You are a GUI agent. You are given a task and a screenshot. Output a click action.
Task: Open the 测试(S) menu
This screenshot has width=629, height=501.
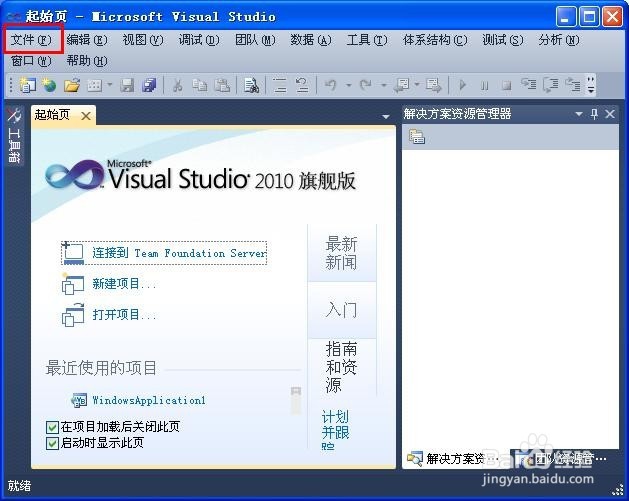[x=503, y=40]
